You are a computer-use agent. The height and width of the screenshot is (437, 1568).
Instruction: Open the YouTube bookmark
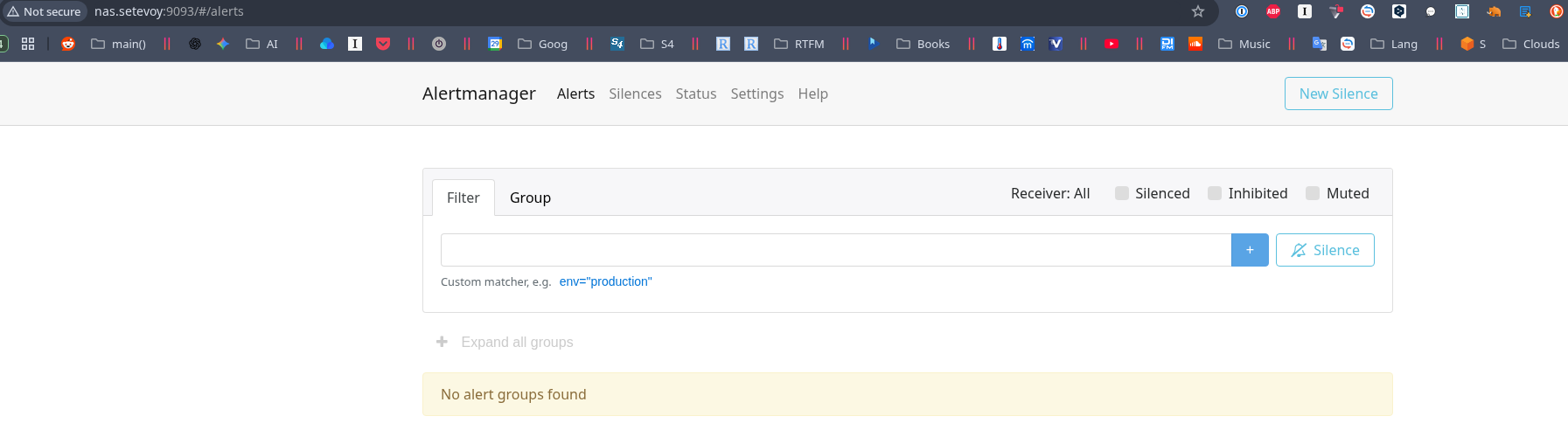tap(1112, 44)
